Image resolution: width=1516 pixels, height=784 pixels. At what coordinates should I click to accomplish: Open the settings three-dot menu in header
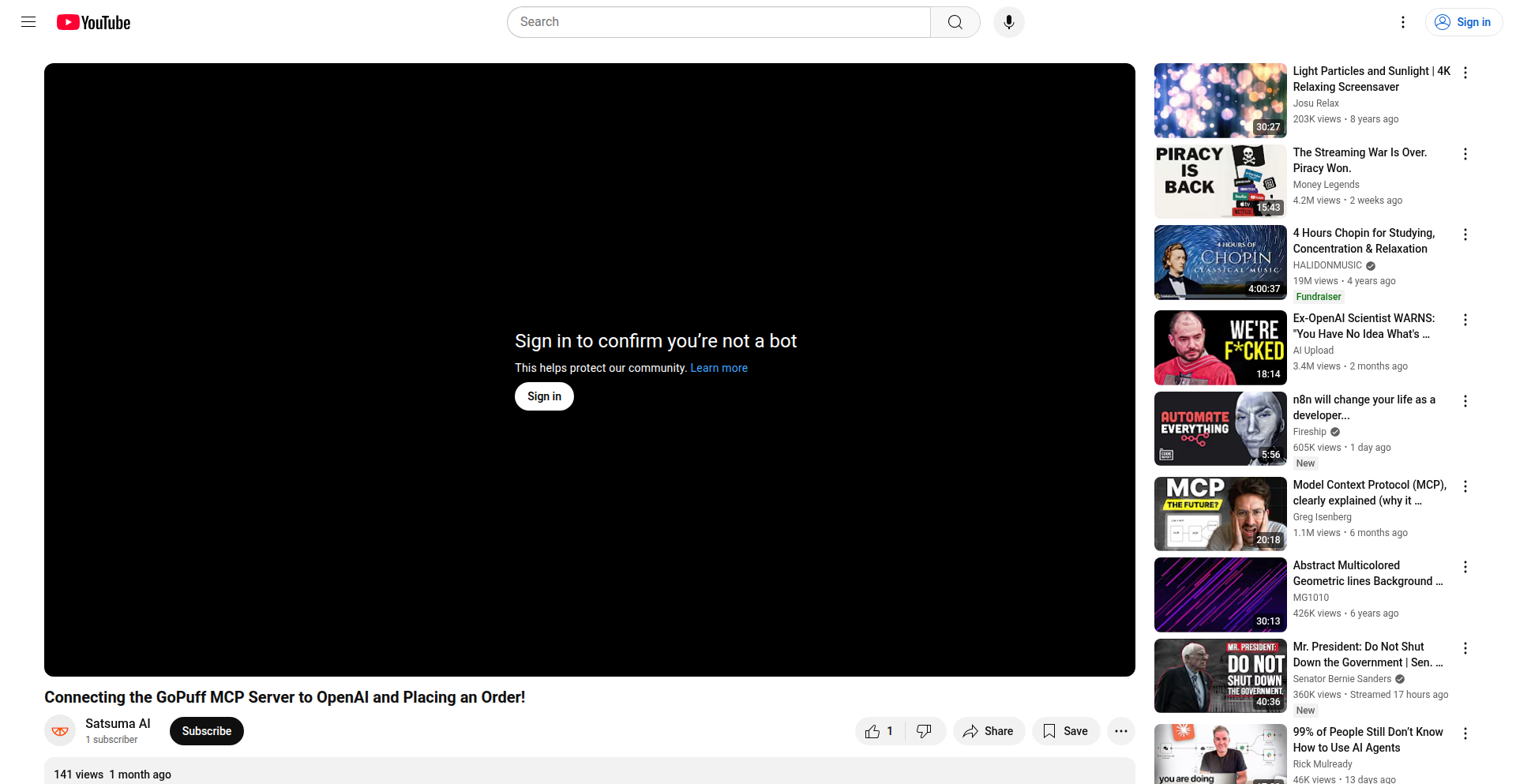click(1402, 22)
